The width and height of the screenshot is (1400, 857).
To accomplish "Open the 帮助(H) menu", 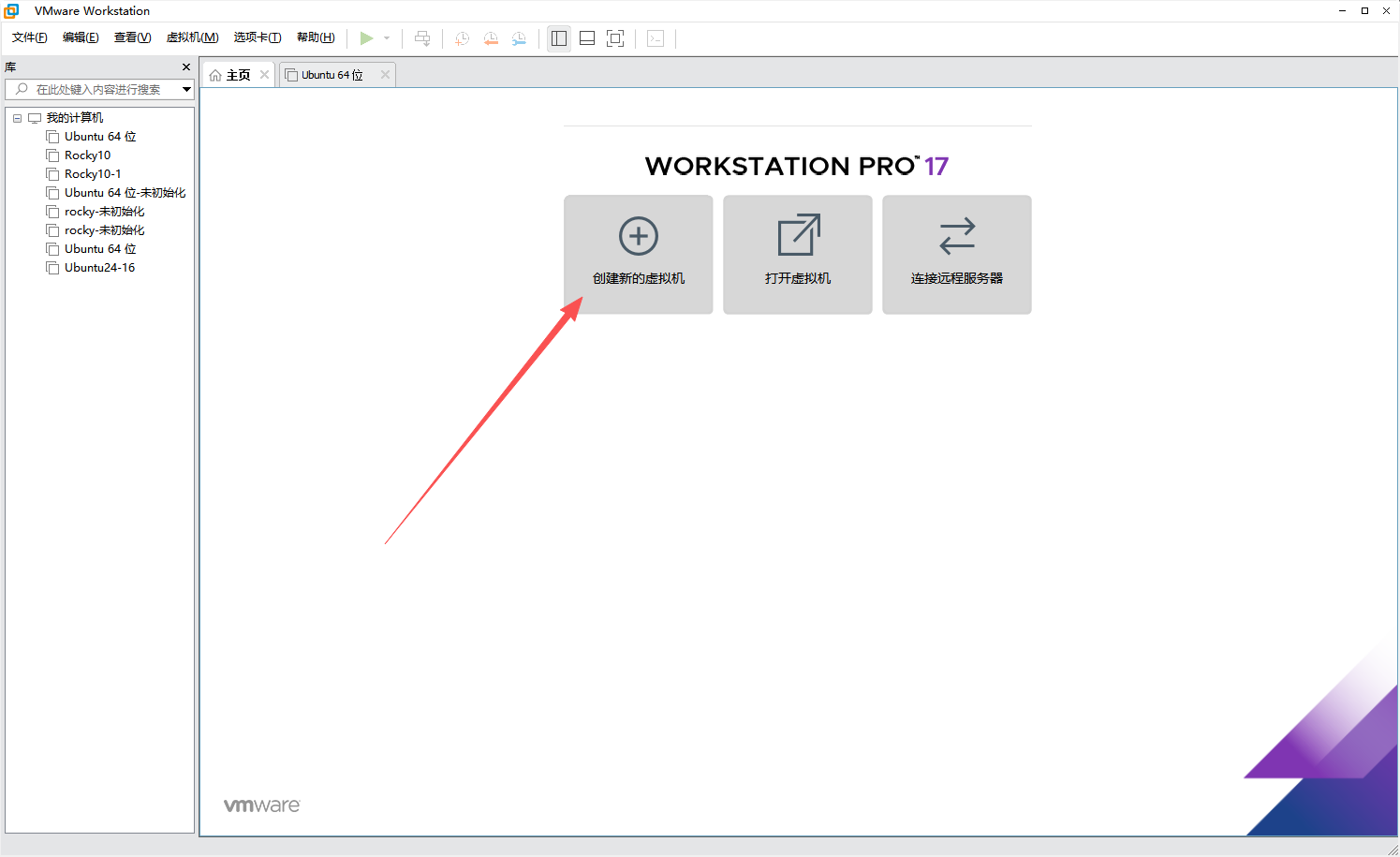I will click(316, 37).
